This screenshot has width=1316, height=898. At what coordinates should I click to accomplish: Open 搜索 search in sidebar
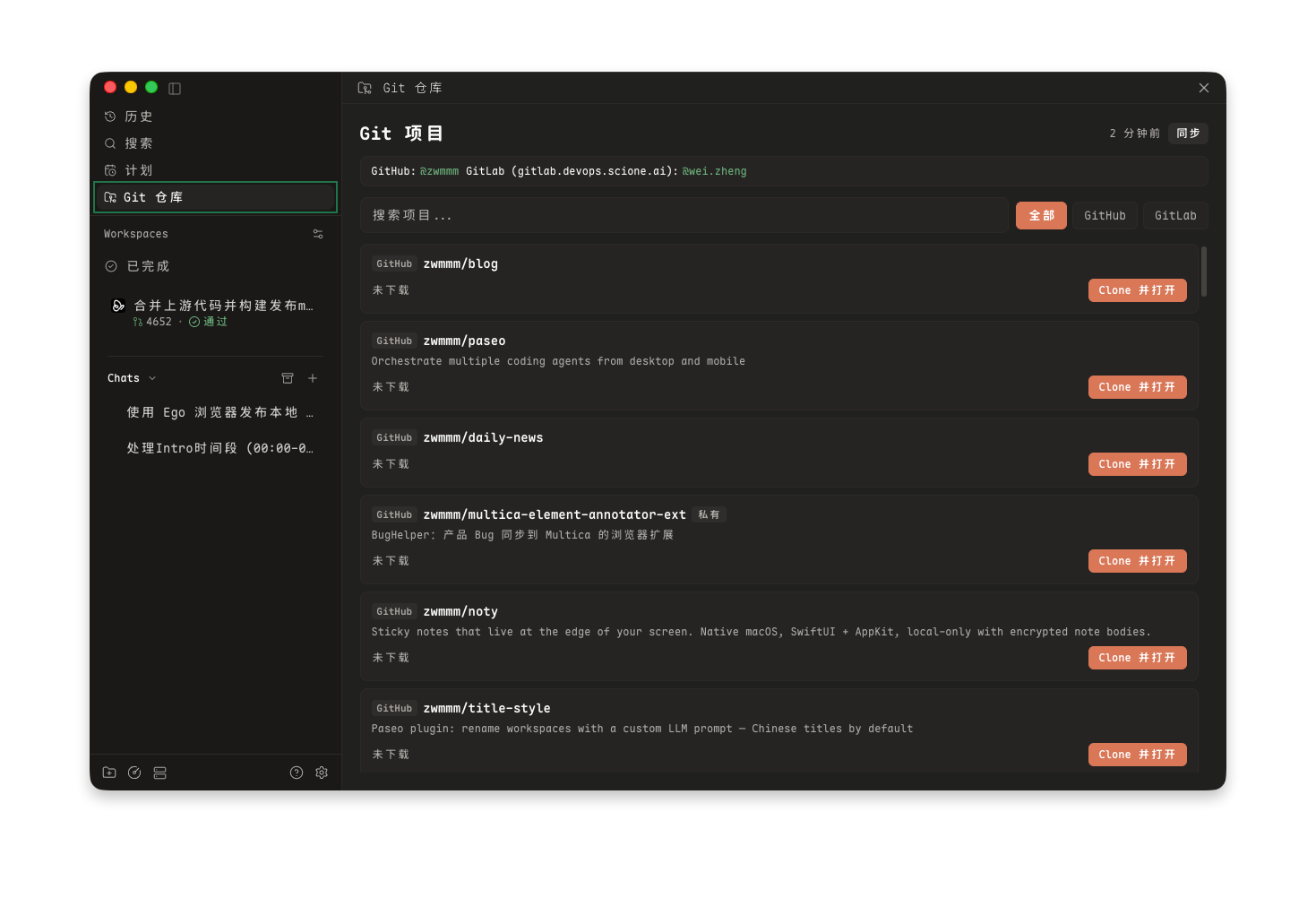coord(215,143)
